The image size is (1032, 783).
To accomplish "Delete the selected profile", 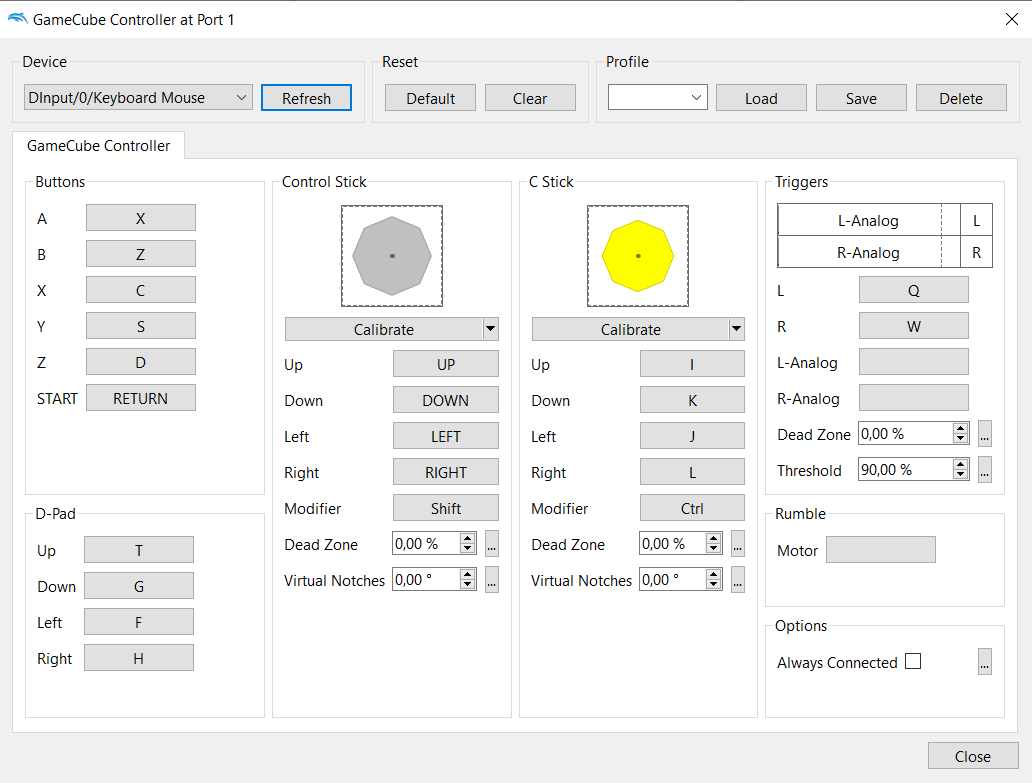I will pos(961,97).
